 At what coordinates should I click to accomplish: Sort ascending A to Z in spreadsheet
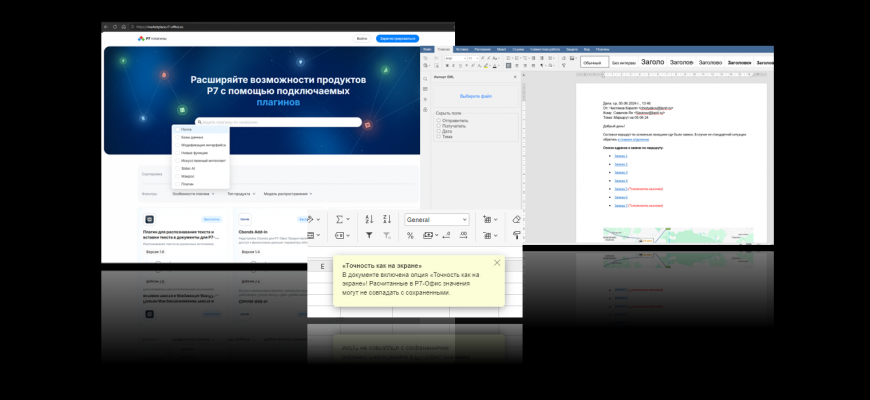[370, 219]
